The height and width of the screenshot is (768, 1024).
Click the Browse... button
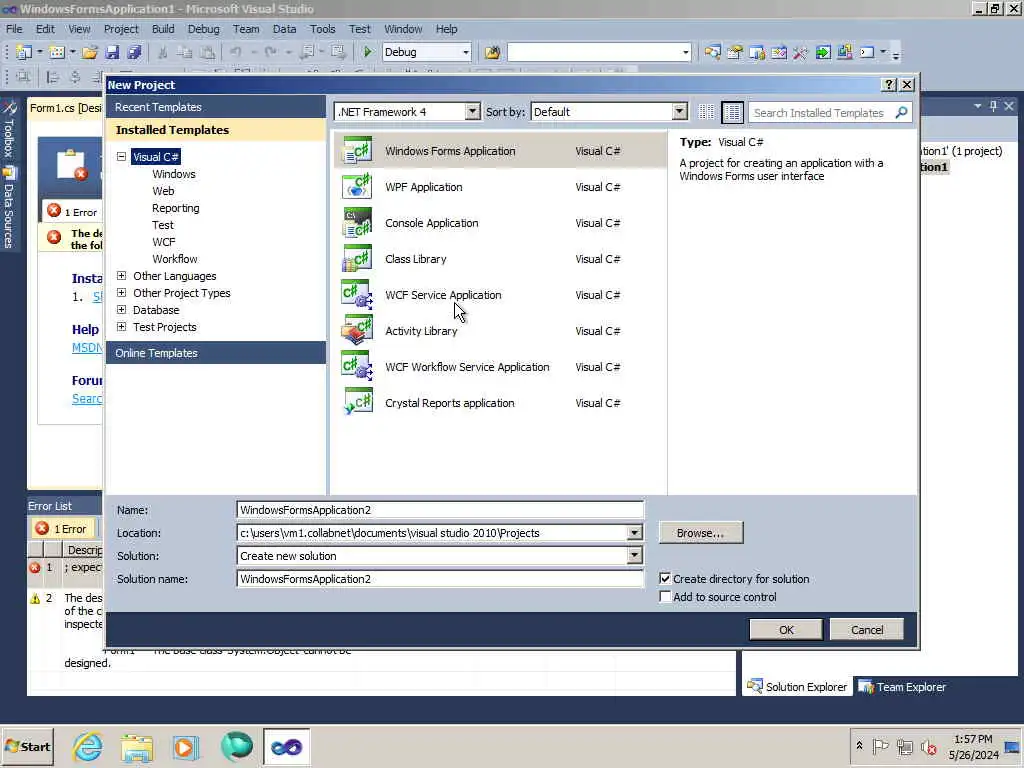[x=701, y=533]
